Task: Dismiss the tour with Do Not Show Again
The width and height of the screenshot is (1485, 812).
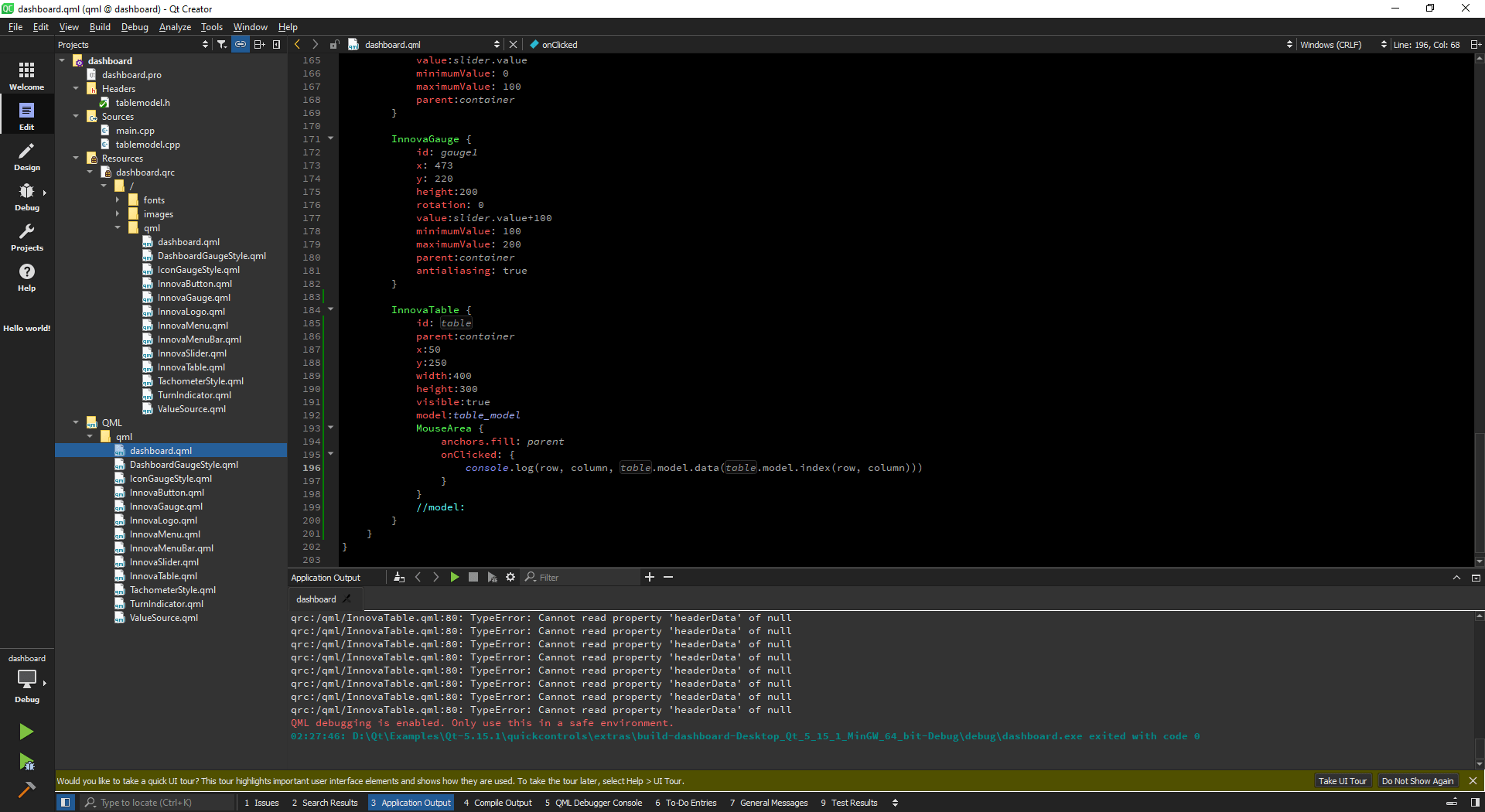Action: (1418, 780)
